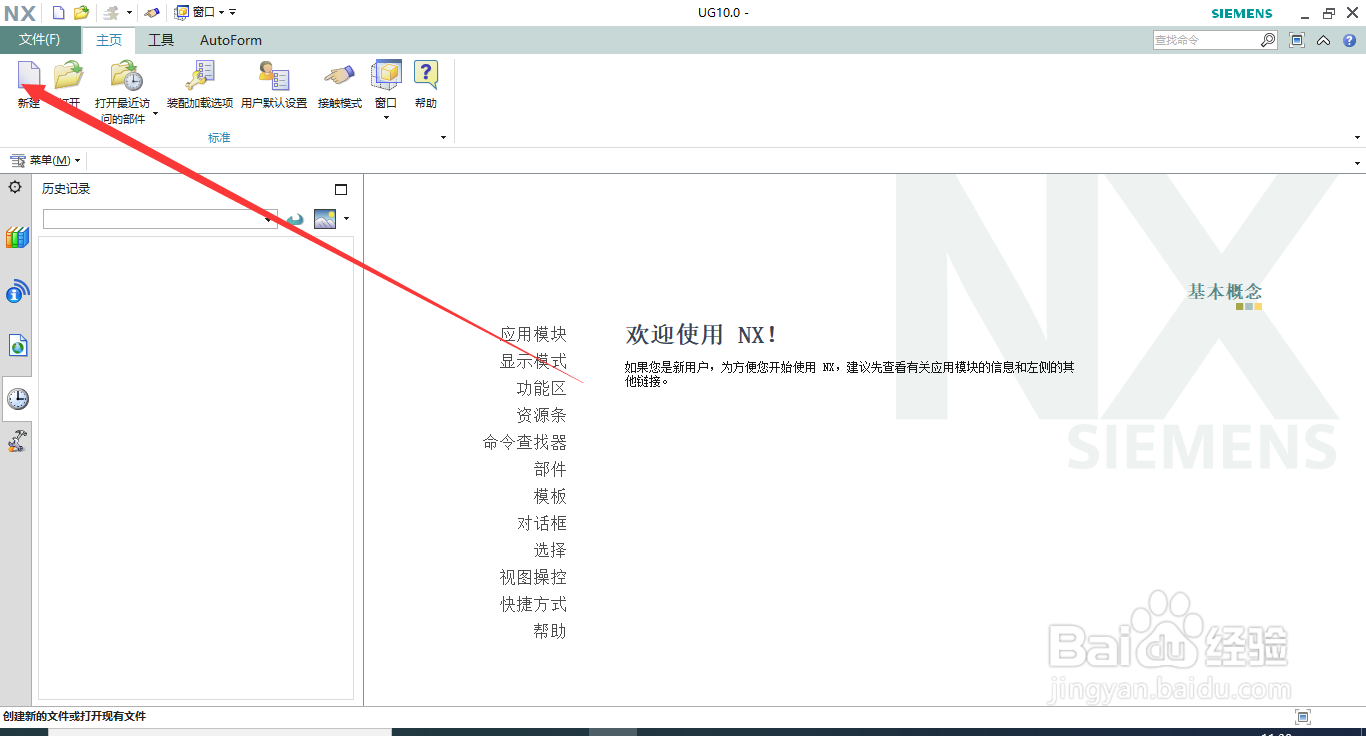Click the 帮助 help ribbon icon
Viewport: 1366px width, 736px height.
click(426, 76)
